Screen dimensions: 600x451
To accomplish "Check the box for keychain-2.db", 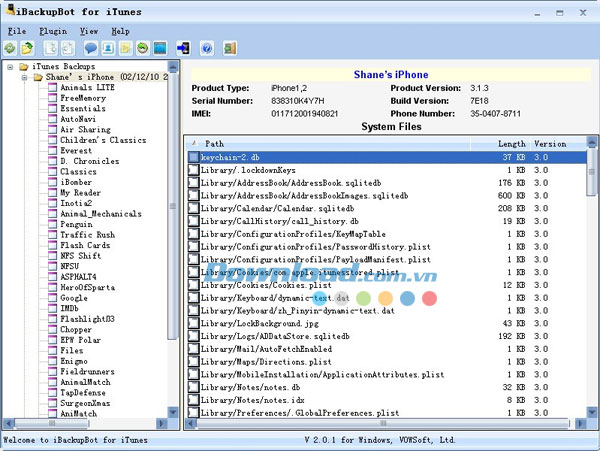I will [x=194, y=157].
